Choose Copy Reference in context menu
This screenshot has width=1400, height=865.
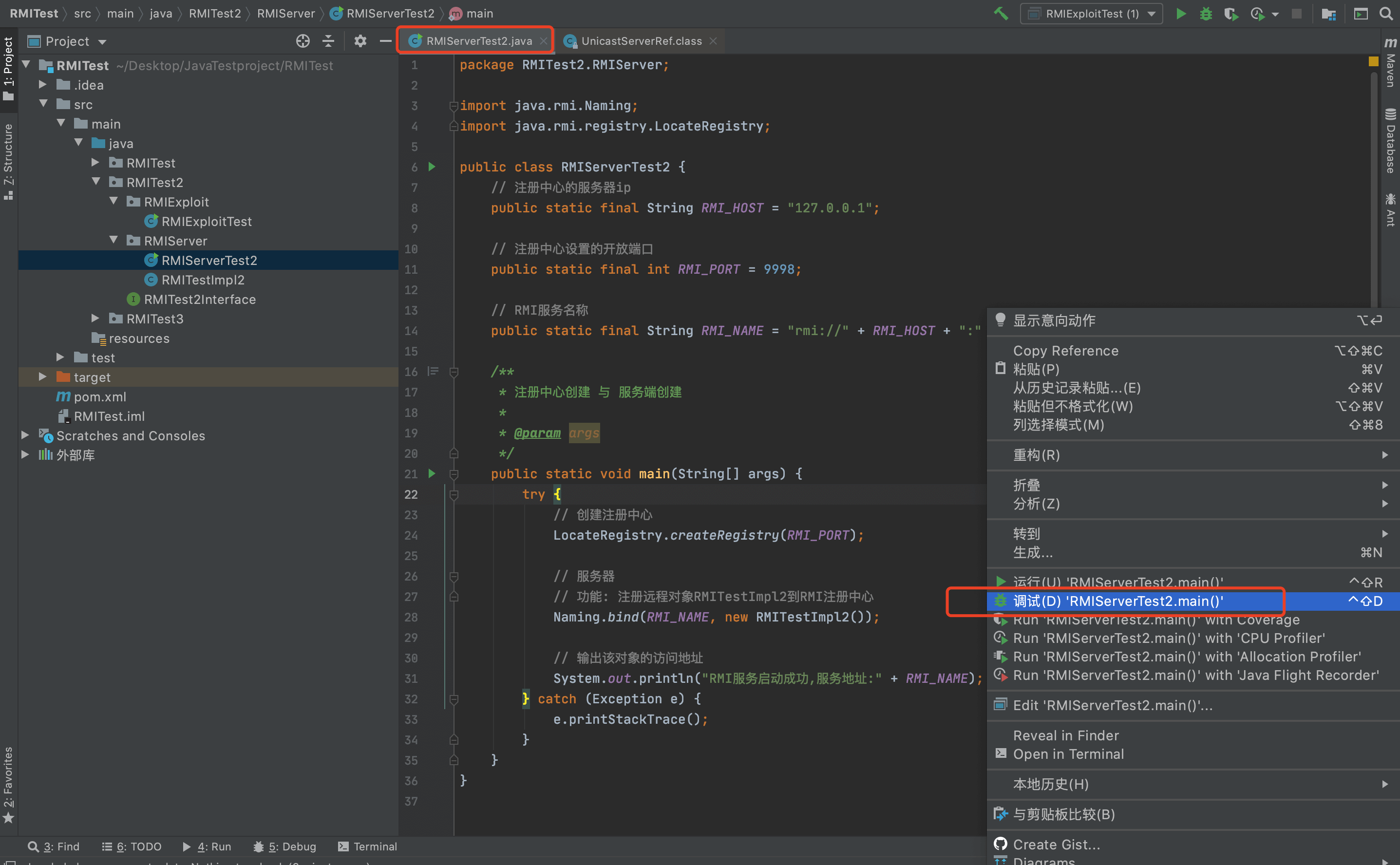click(x=1193, y=351)
